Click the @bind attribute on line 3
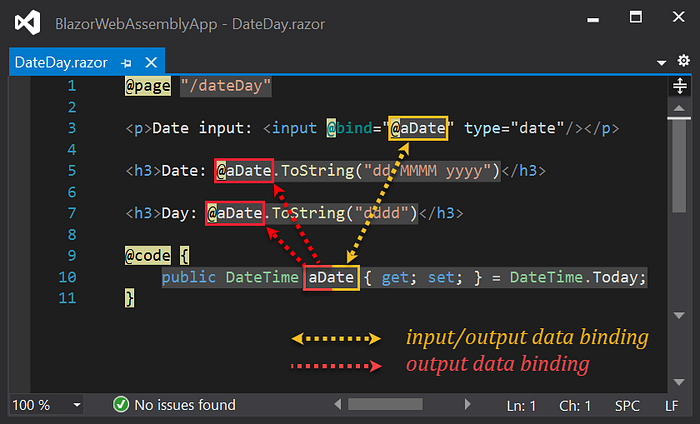700x424 pixels. [349, 128]
